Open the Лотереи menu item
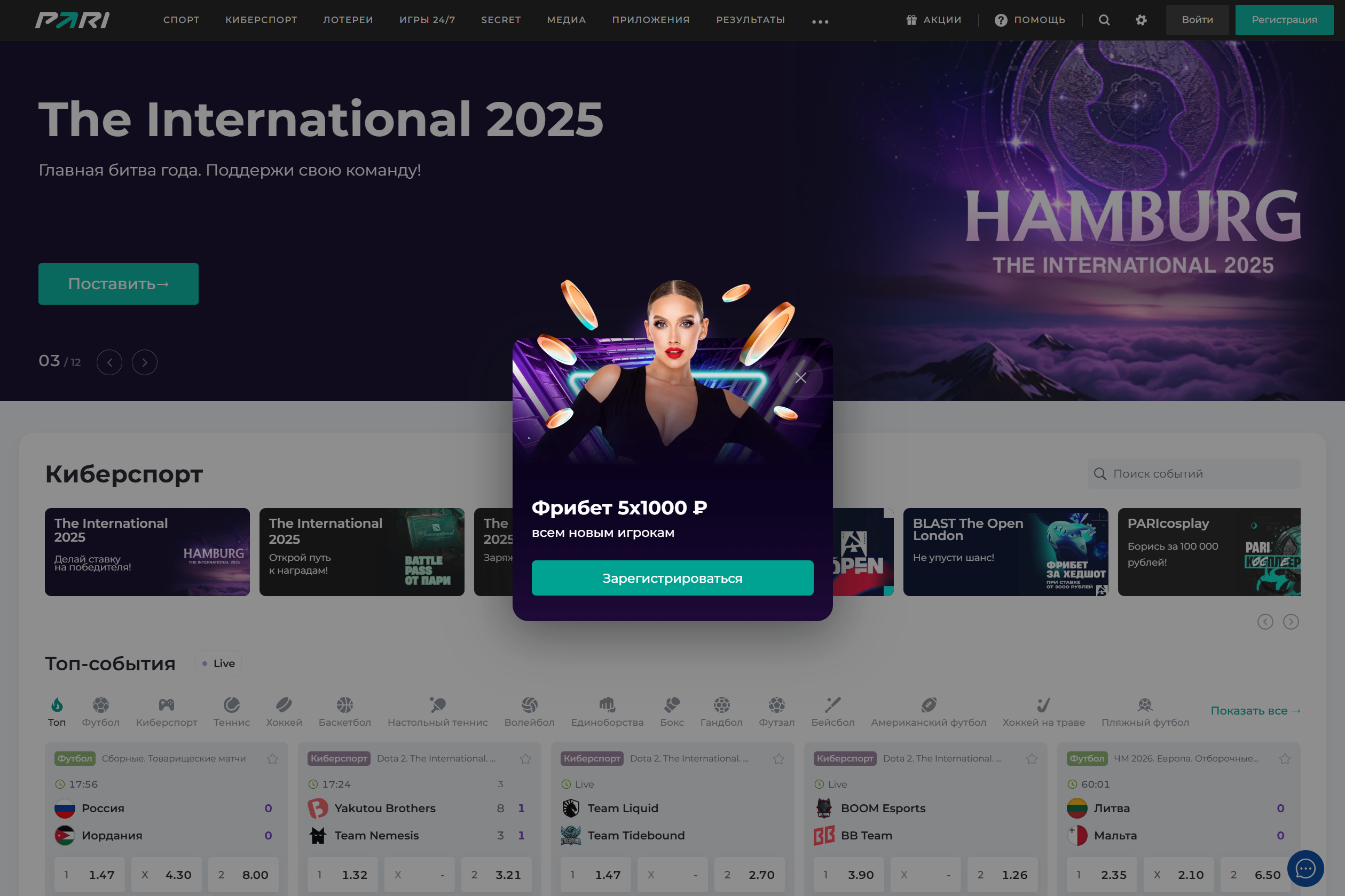 click(348, 20)
